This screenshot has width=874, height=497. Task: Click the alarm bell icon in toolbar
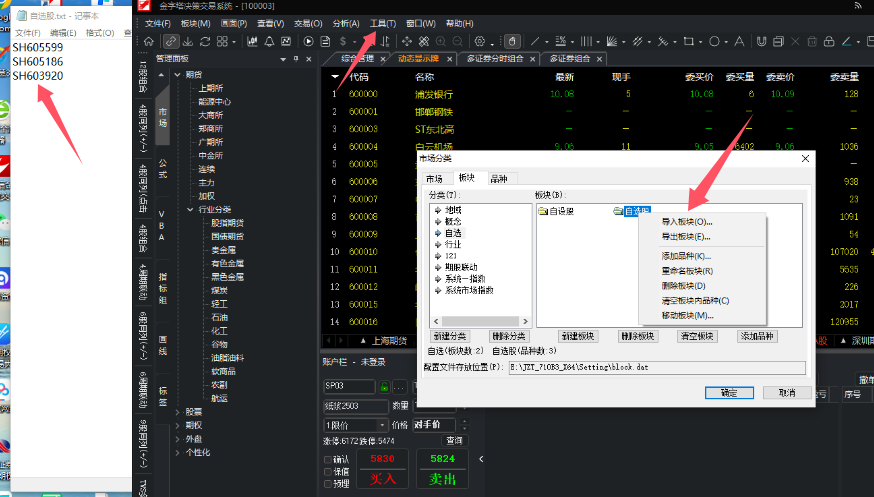tap(269, 41)
